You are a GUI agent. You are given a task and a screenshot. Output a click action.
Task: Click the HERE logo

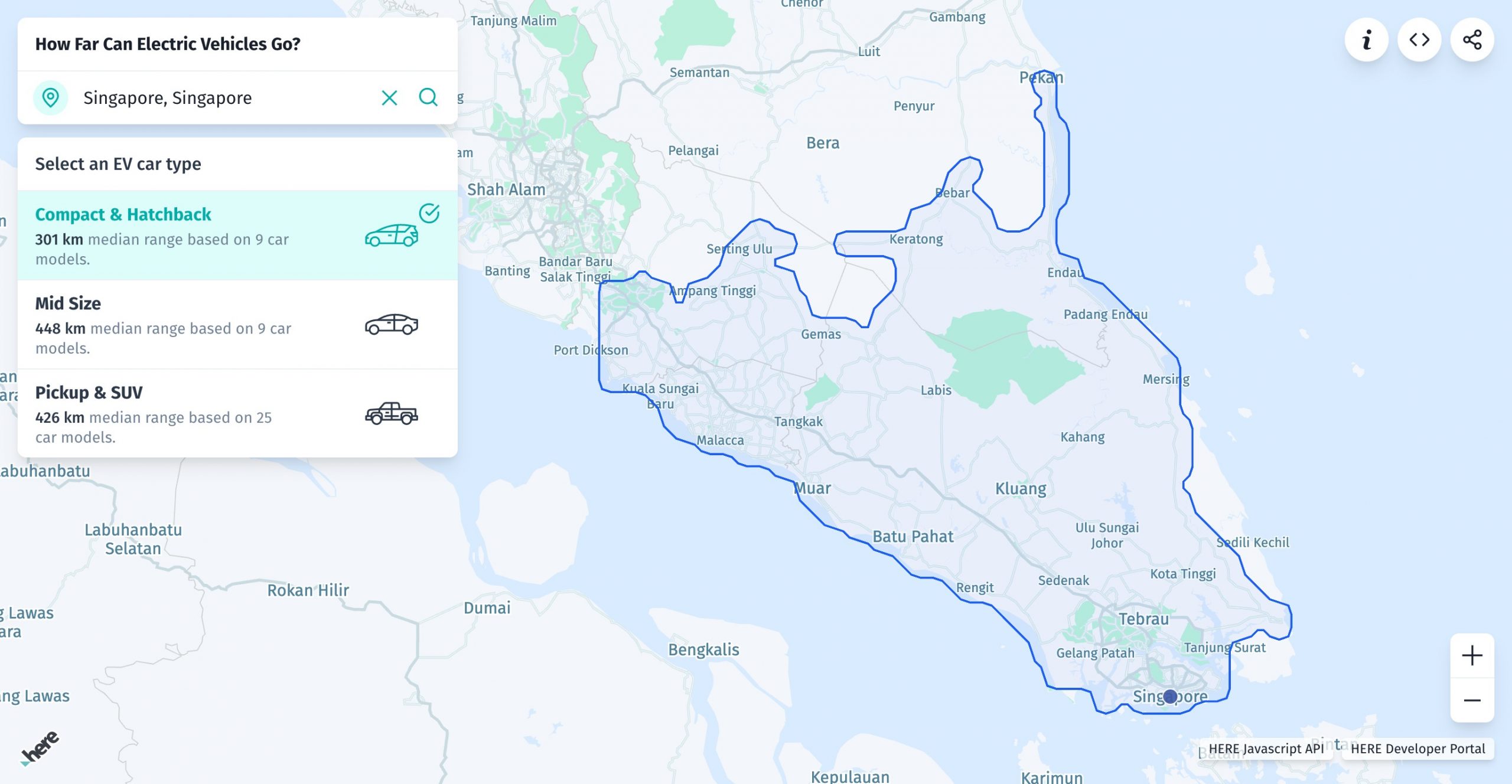tap(40, 747)
